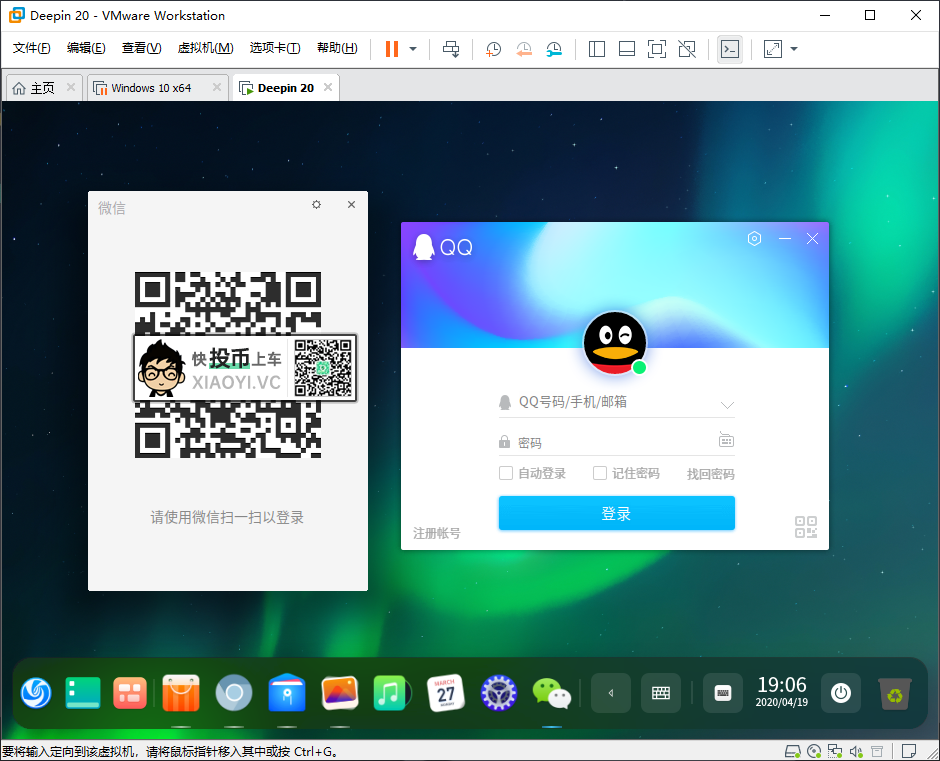This screenshot has width=940, height=761.
Task: Click the stretch guest display icon
Action: pos(773,49)
